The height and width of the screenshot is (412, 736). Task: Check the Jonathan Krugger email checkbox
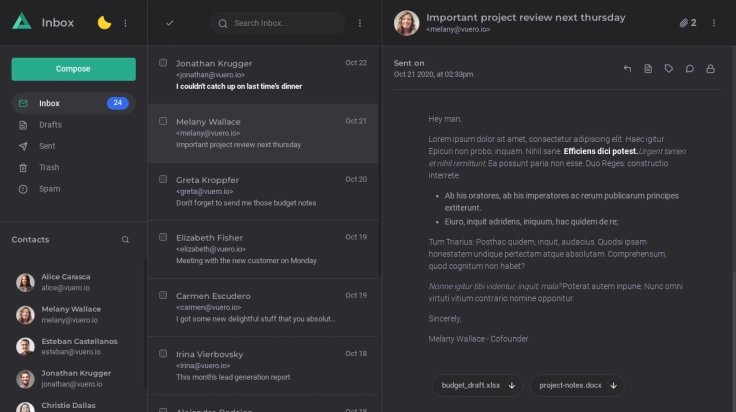tap(163, 63)
